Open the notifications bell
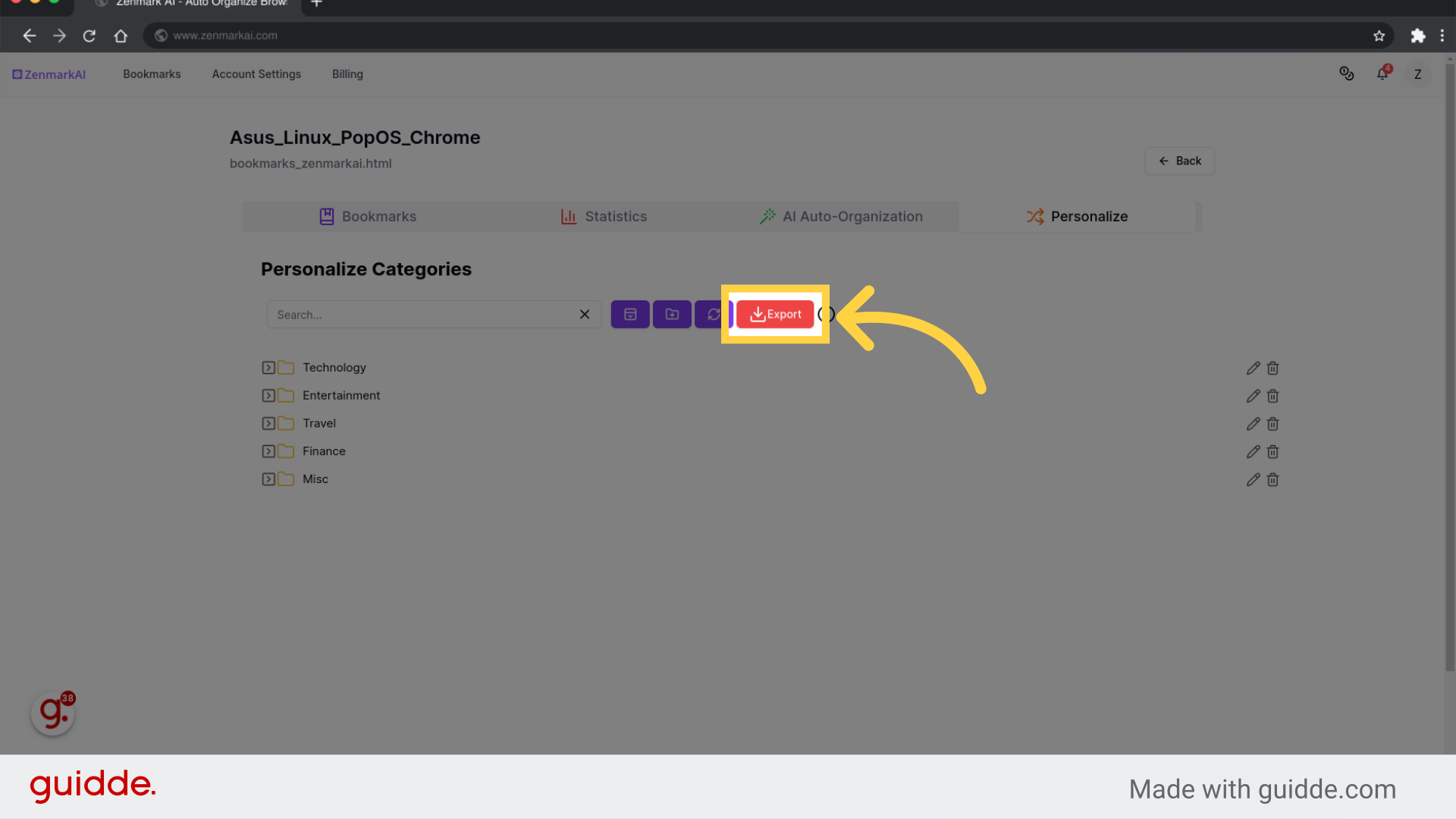 [1382, 74]
